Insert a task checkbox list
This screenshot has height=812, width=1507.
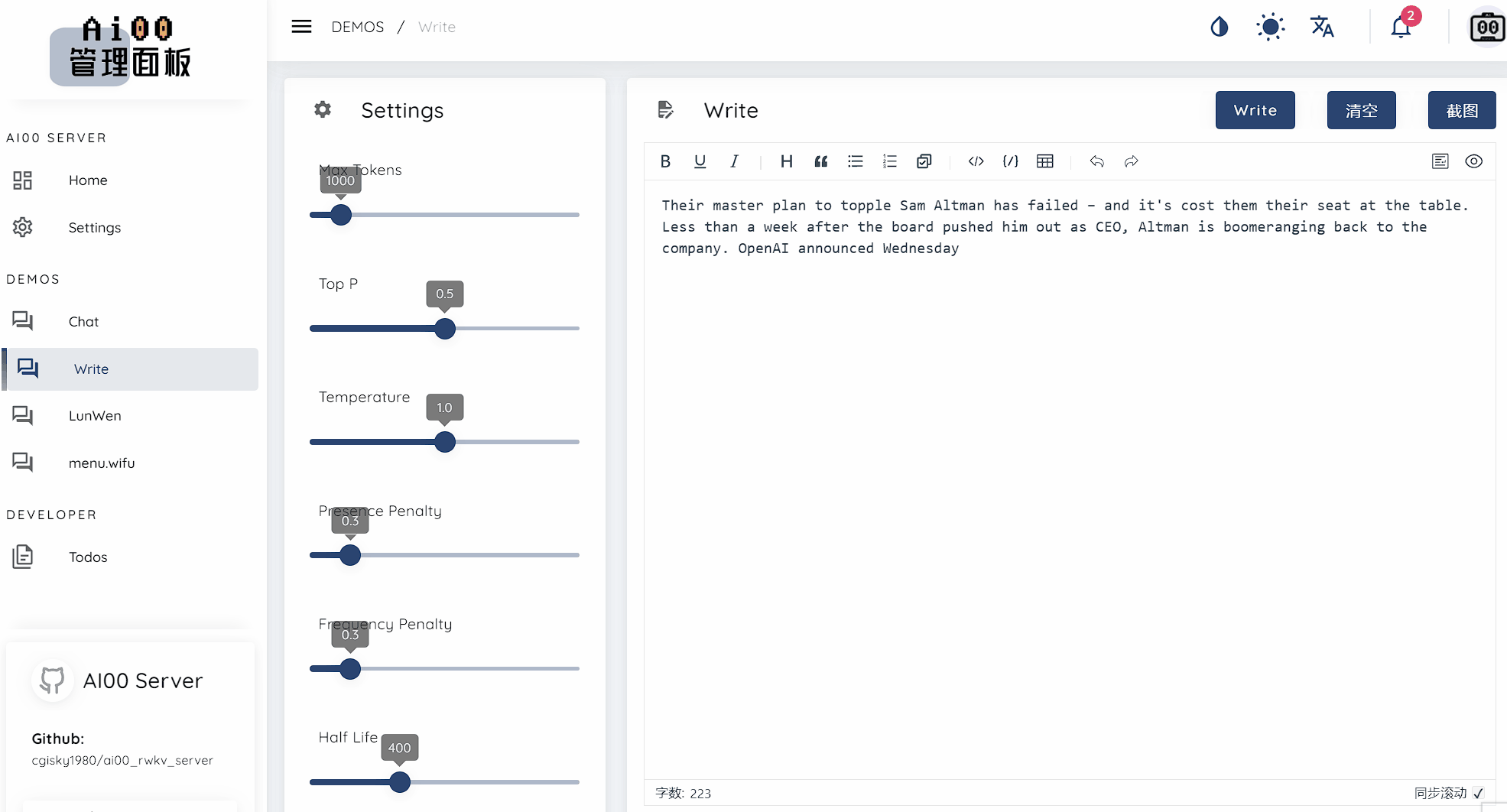point(924,161)
